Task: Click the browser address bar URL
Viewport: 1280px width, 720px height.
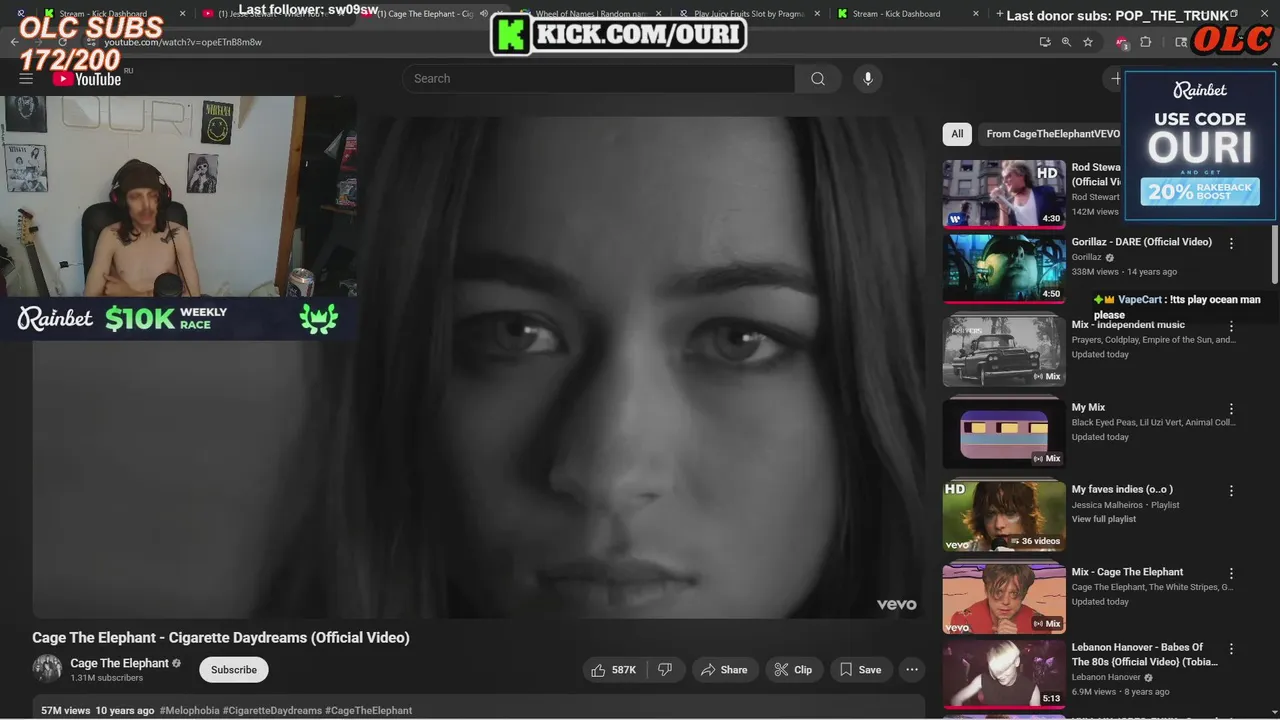Action: 183,43
